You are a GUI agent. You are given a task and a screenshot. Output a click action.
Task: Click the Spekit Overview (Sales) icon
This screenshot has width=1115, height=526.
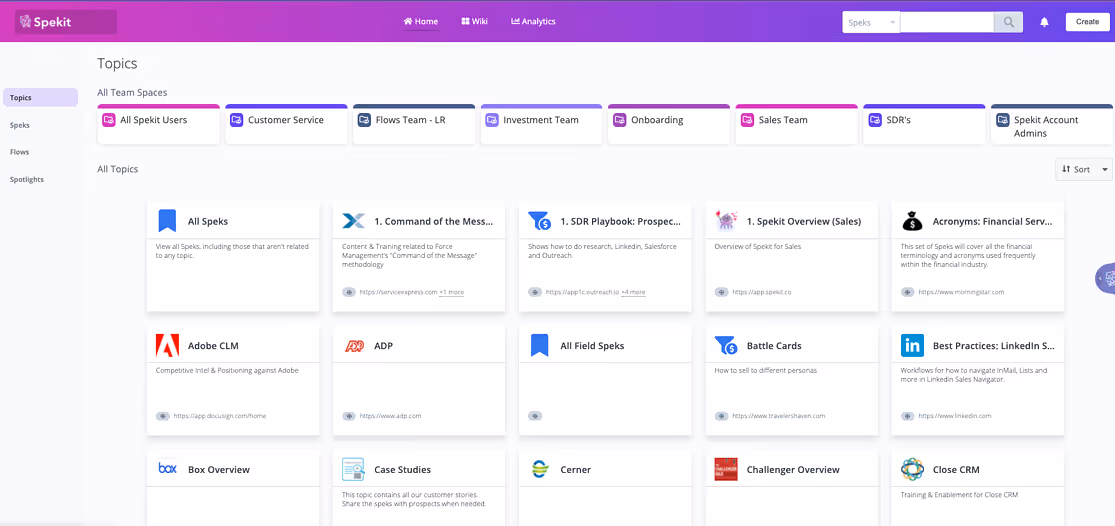coord(726,221)
